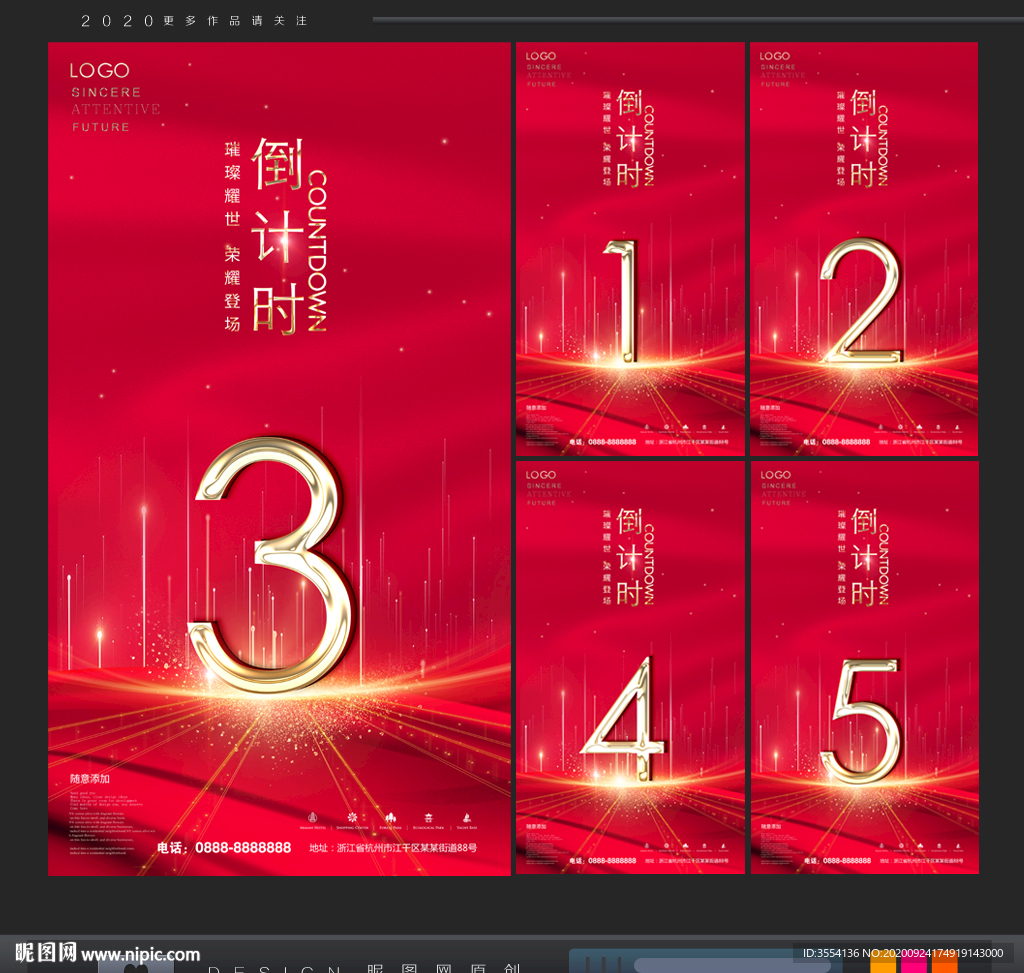
Task: Click the vertical 'COUNTDOWN' text in large poster
Action: tap(317, 251)
